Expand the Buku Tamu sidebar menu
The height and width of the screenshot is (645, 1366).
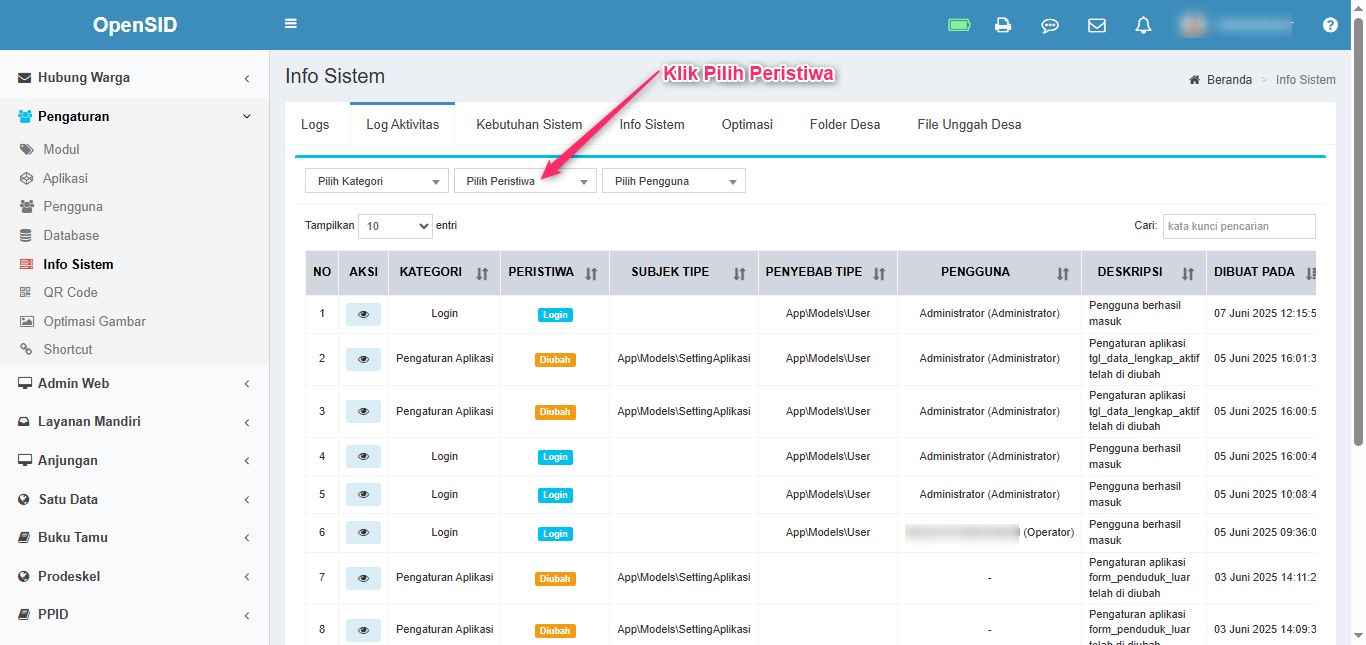(x=134, y=537)
